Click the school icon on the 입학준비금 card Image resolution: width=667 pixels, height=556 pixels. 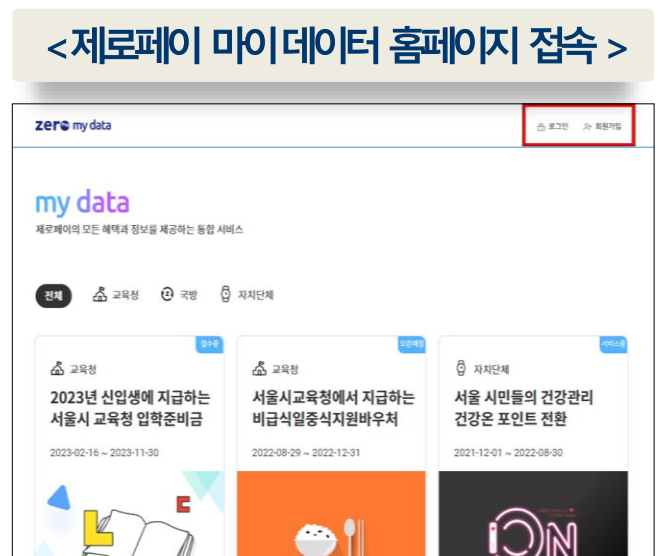57,368
